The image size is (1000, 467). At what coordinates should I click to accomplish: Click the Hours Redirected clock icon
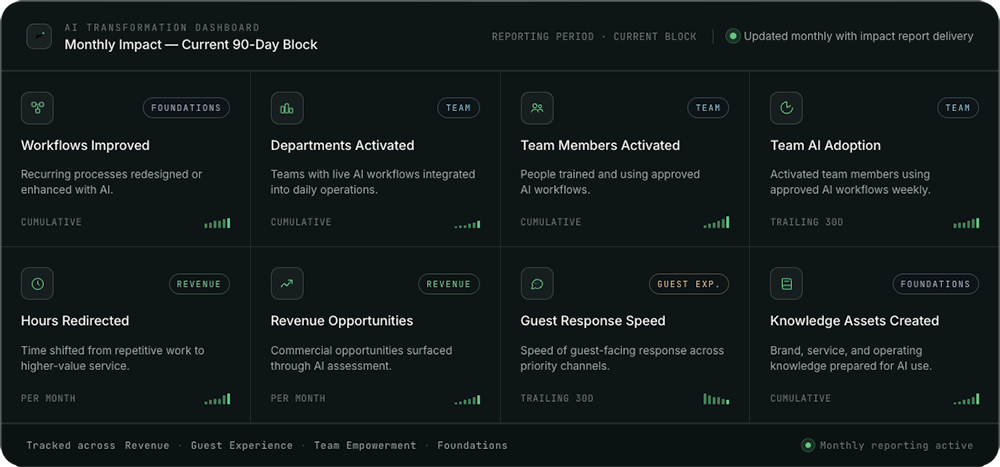tap(38, 284)
